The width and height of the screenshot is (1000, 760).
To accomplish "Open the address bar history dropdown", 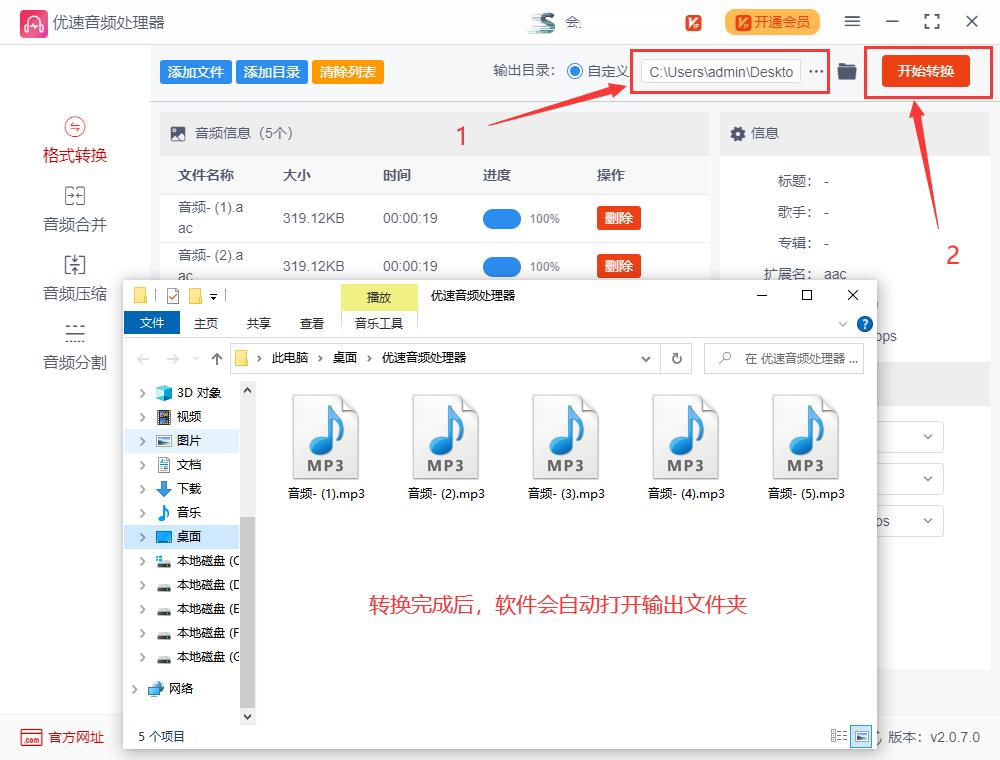I will click(x=646, y=359).
